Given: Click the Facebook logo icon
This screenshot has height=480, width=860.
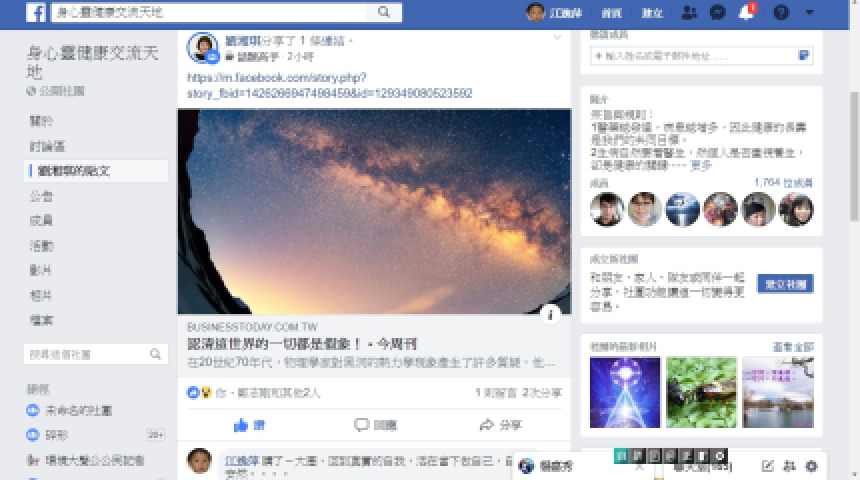Looking at the screenshot, I should (36, 12).
